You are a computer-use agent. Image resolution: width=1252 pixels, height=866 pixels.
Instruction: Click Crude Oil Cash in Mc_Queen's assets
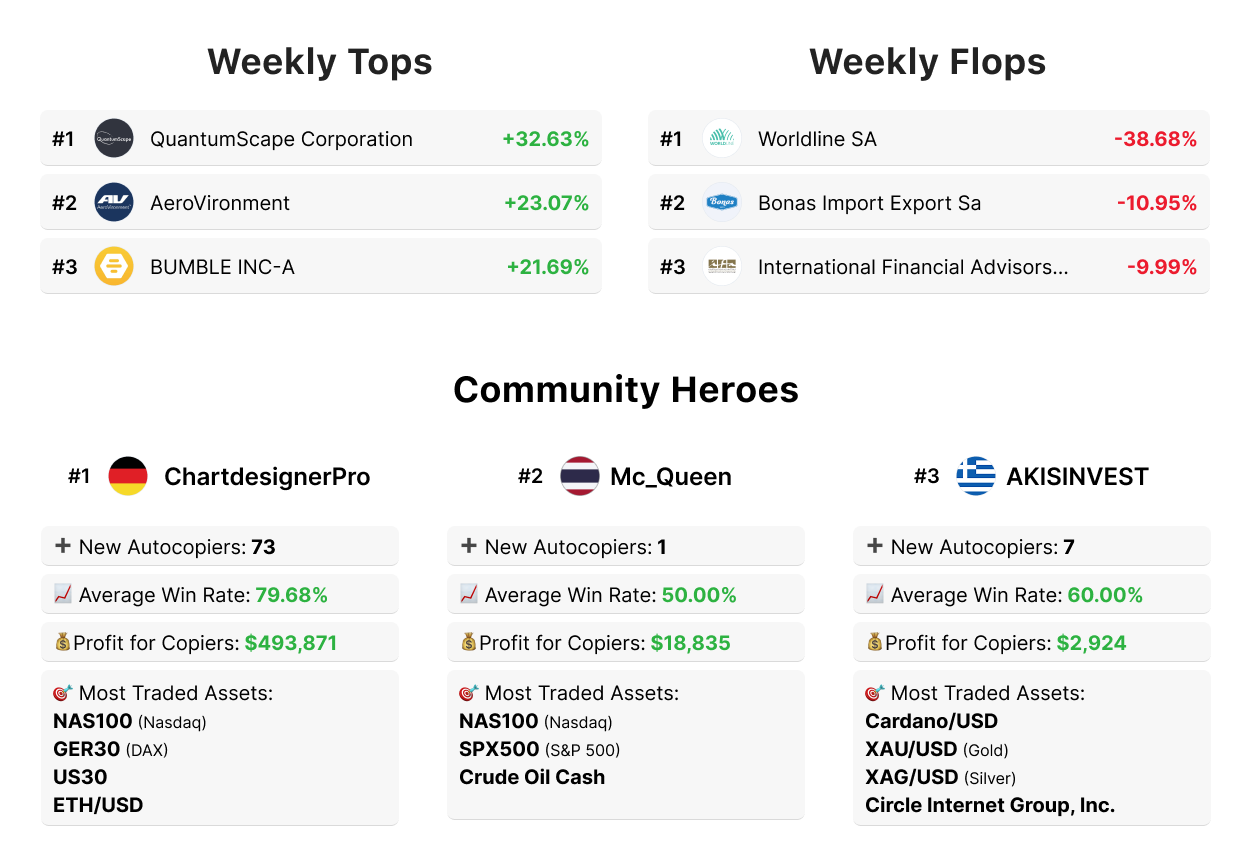pyautogui.click(x=532, y=777)
